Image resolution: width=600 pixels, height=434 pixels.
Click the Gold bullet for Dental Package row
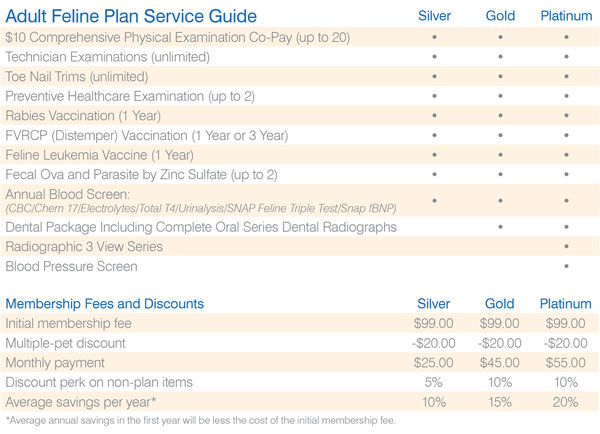tap(500, 227)
